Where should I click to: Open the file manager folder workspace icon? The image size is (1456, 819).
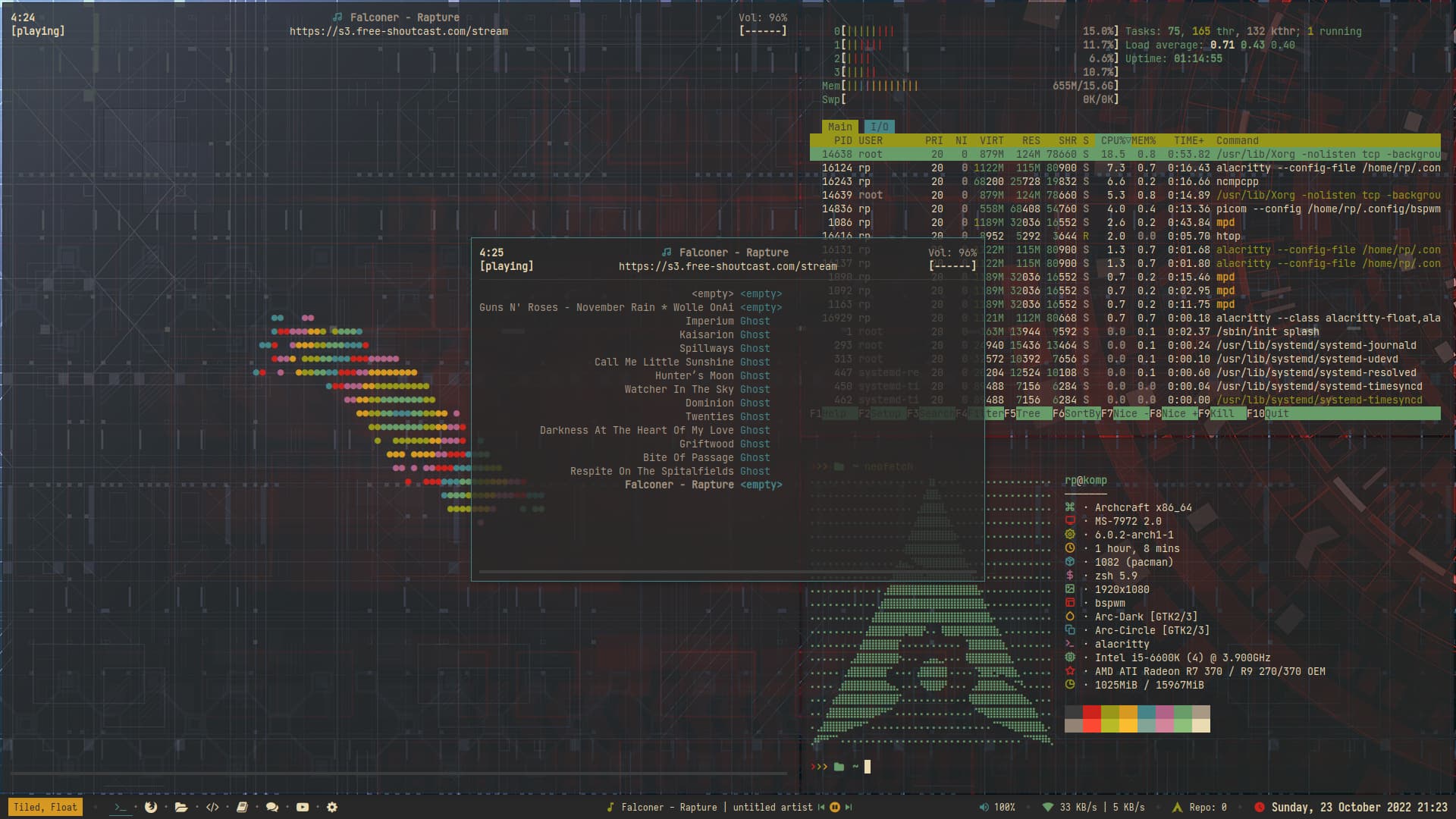pyautogui.click(x=181, y=807)
